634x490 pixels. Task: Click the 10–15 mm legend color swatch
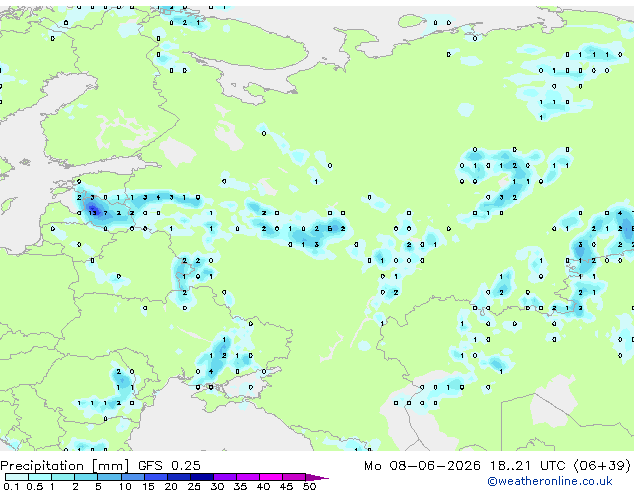click(x=132, y=477)
